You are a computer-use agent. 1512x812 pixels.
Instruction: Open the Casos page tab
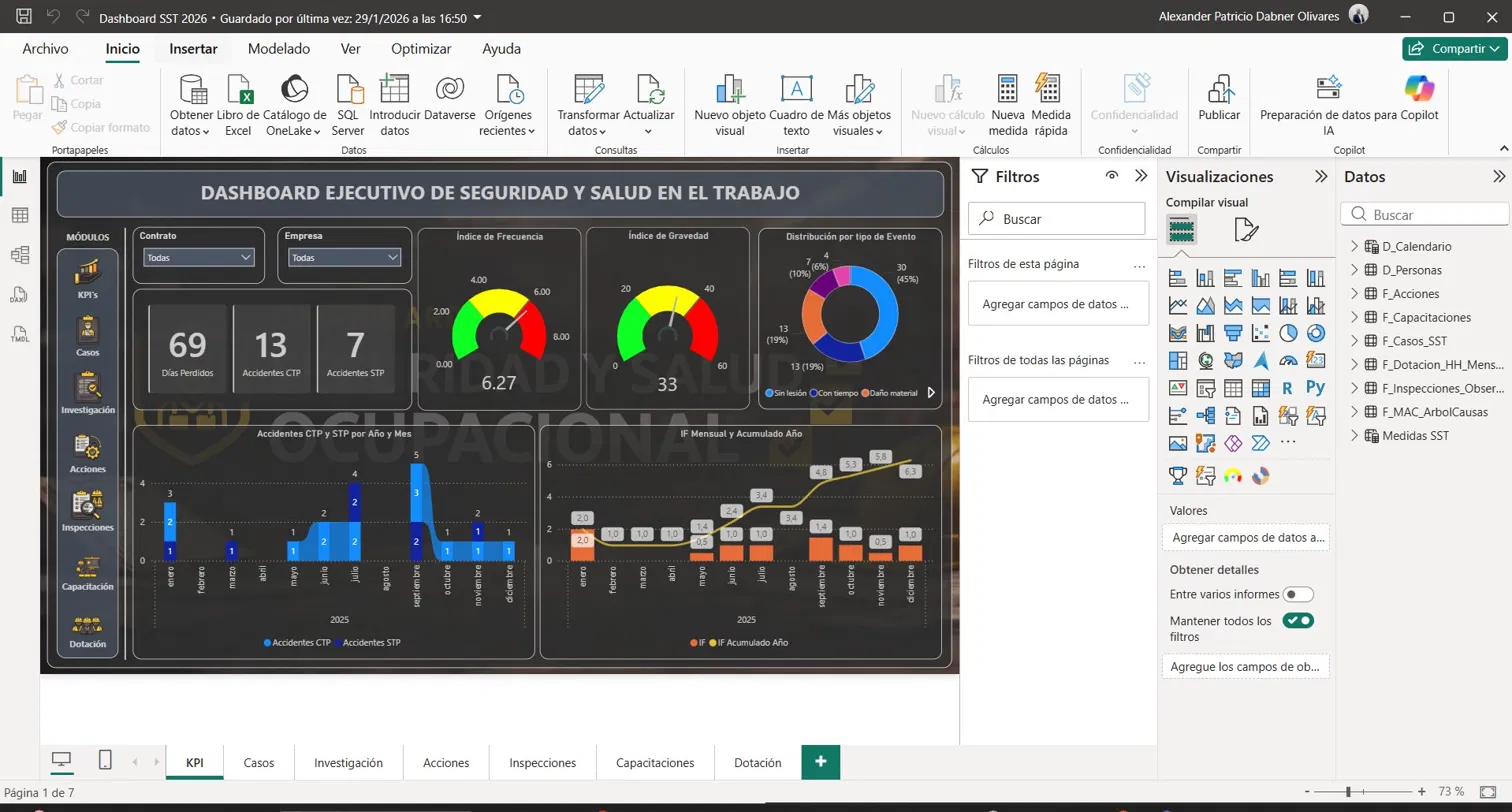click(x=259, y=762)
